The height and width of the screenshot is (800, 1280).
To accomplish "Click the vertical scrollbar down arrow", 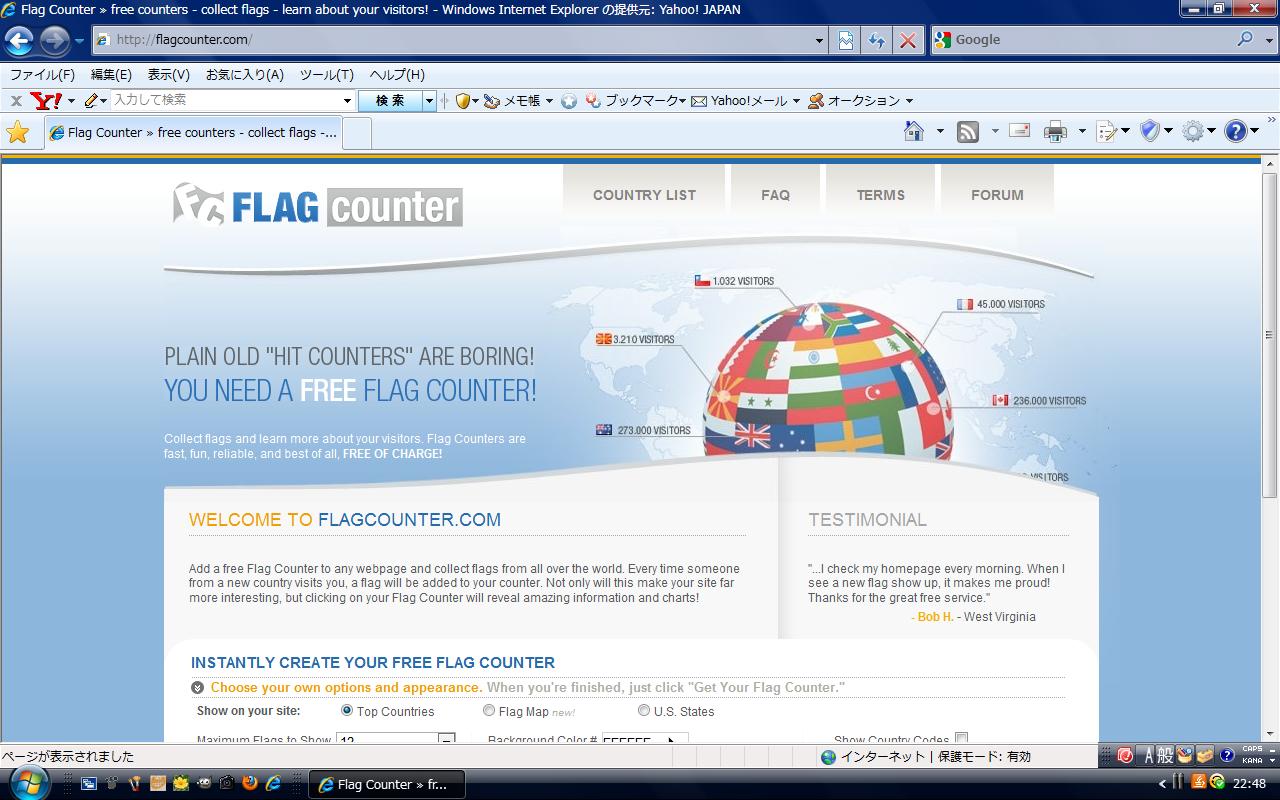I will 1270,733.
